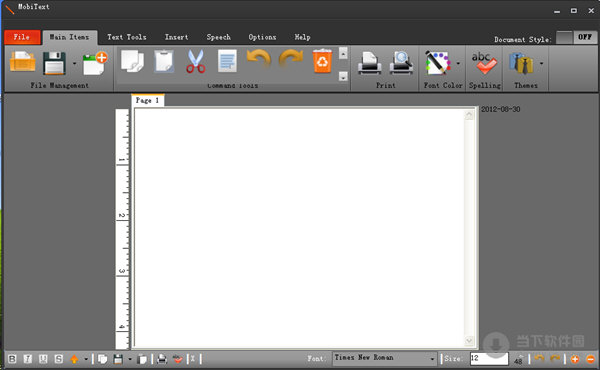600x370 pixels.
Task: Open the Insert tab
Action: pyautogui.click(x=176, y=37)
